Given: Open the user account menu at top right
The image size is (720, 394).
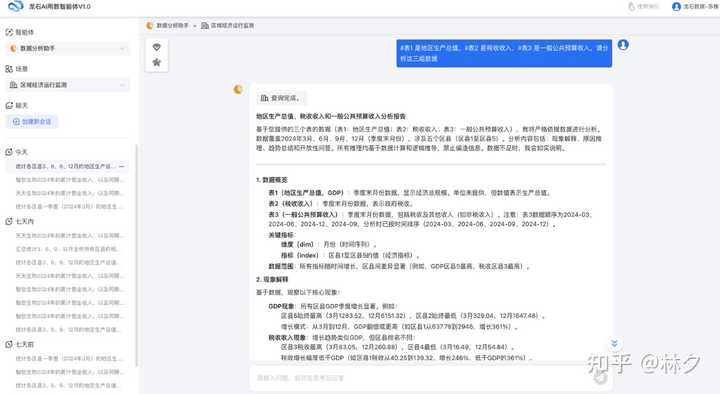Looking at the screenshot, I should (694, 6).
